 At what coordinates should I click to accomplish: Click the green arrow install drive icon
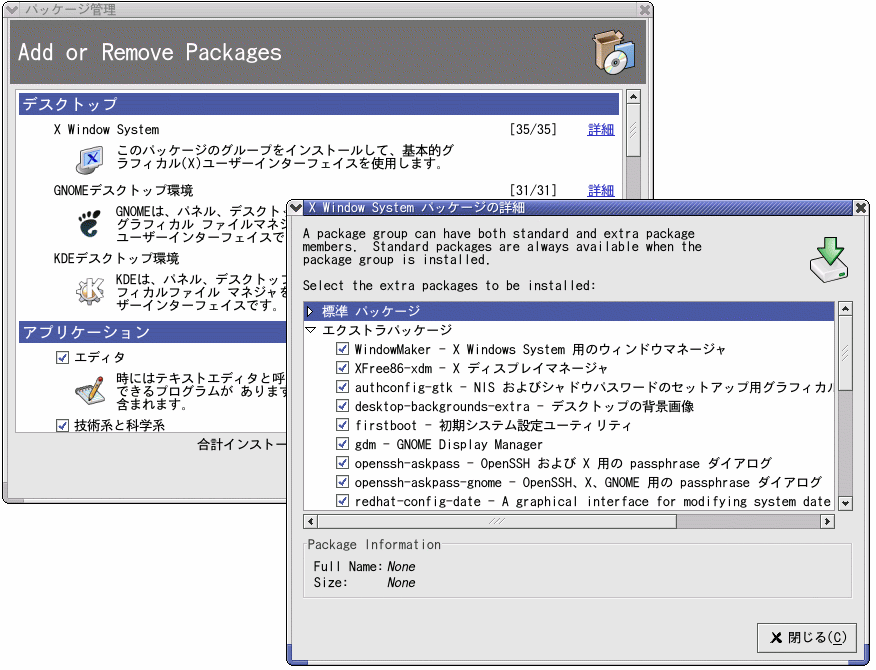(830, 259)
